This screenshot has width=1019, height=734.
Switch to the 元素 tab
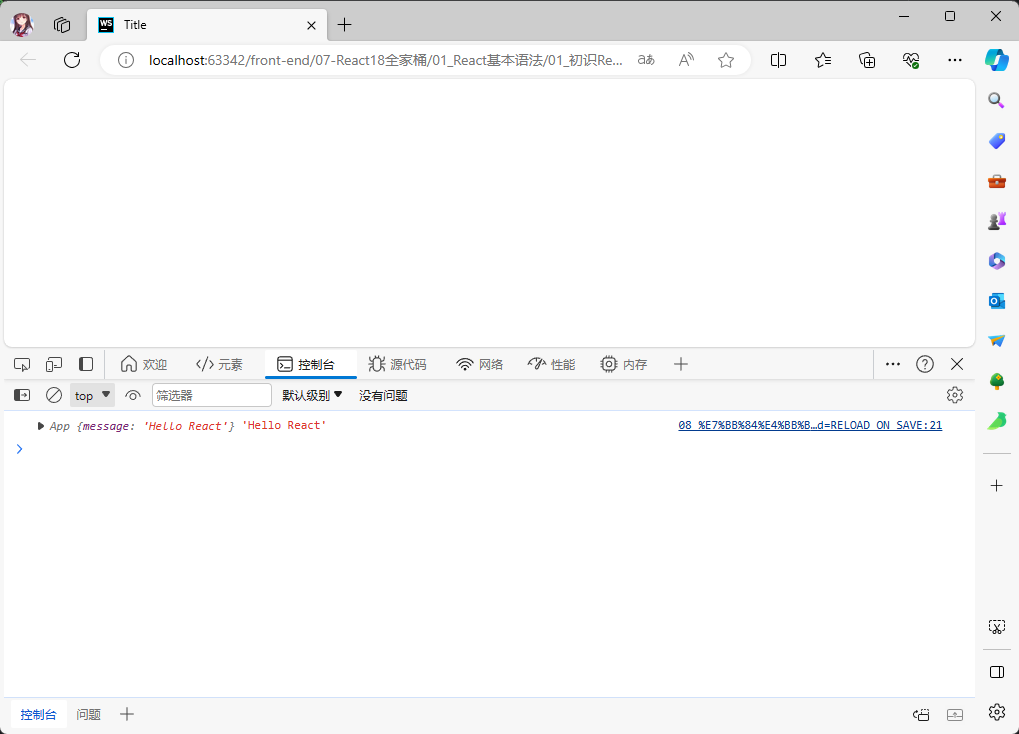(x=219, y=364)
